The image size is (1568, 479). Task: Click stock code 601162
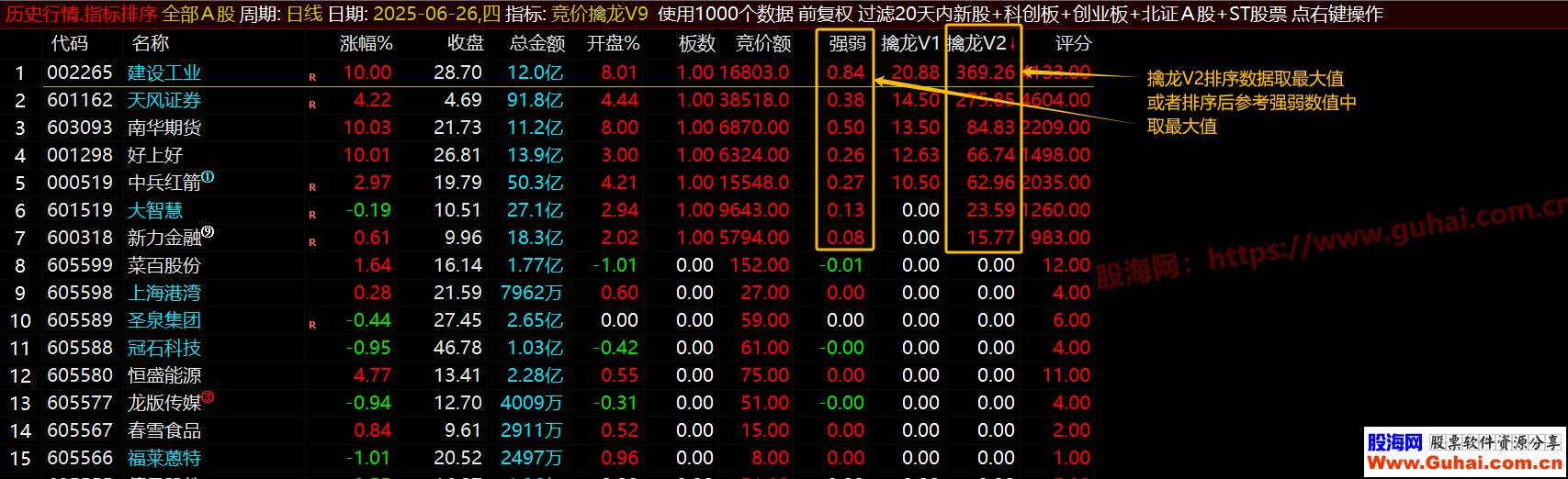coord(80,100)
